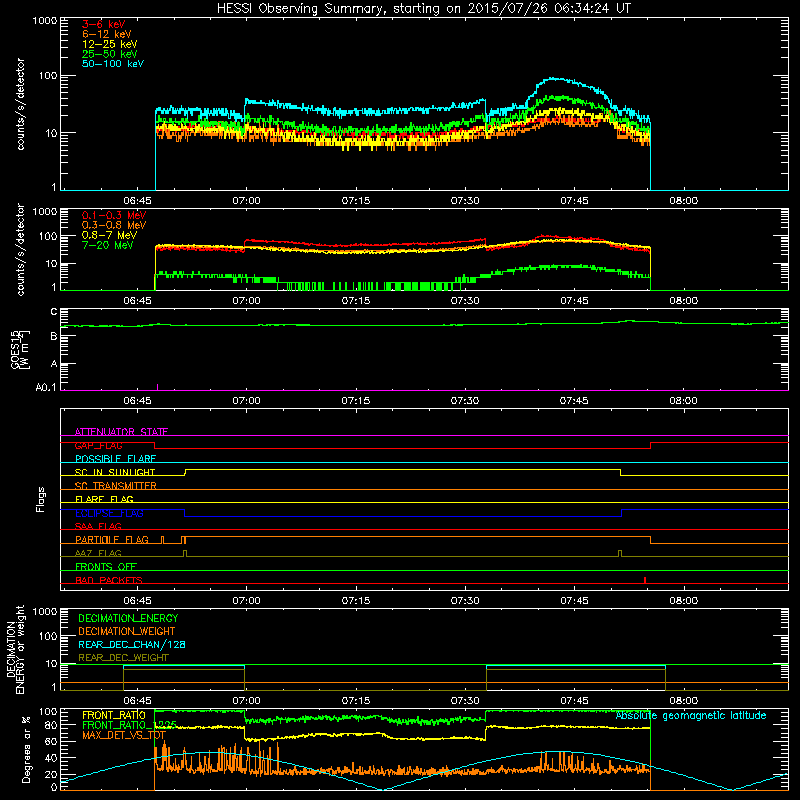The height and width of the screenshot is (800, 800).
Task: Click the 07:15 tick label under the MeV plot
Action: 356,301
